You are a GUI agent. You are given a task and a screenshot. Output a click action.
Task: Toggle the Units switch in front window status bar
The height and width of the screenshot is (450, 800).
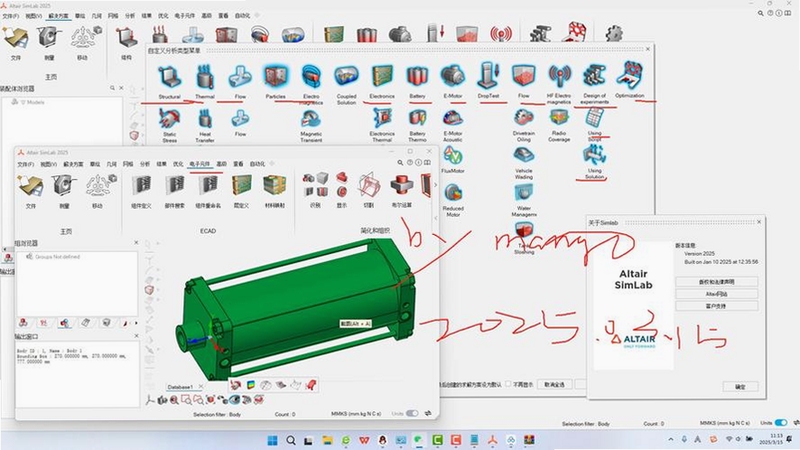coord(412,413)
